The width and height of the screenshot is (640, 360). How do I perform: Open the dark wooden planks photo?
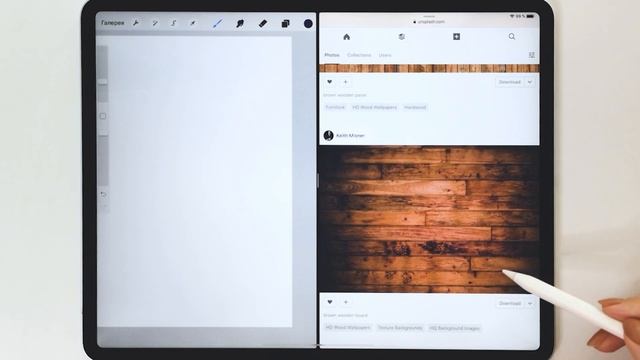pyautogui.click(x=429, y=219)
